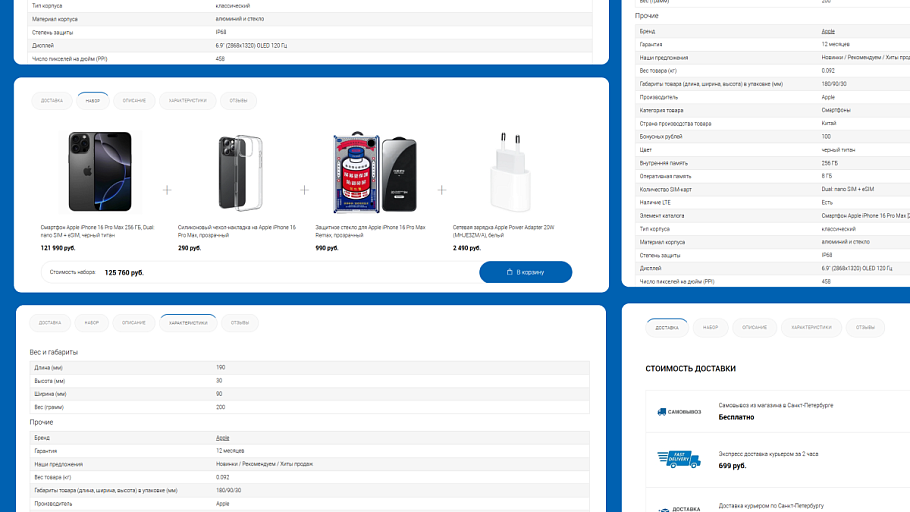Click the cart icon in В корзину button

510,272
